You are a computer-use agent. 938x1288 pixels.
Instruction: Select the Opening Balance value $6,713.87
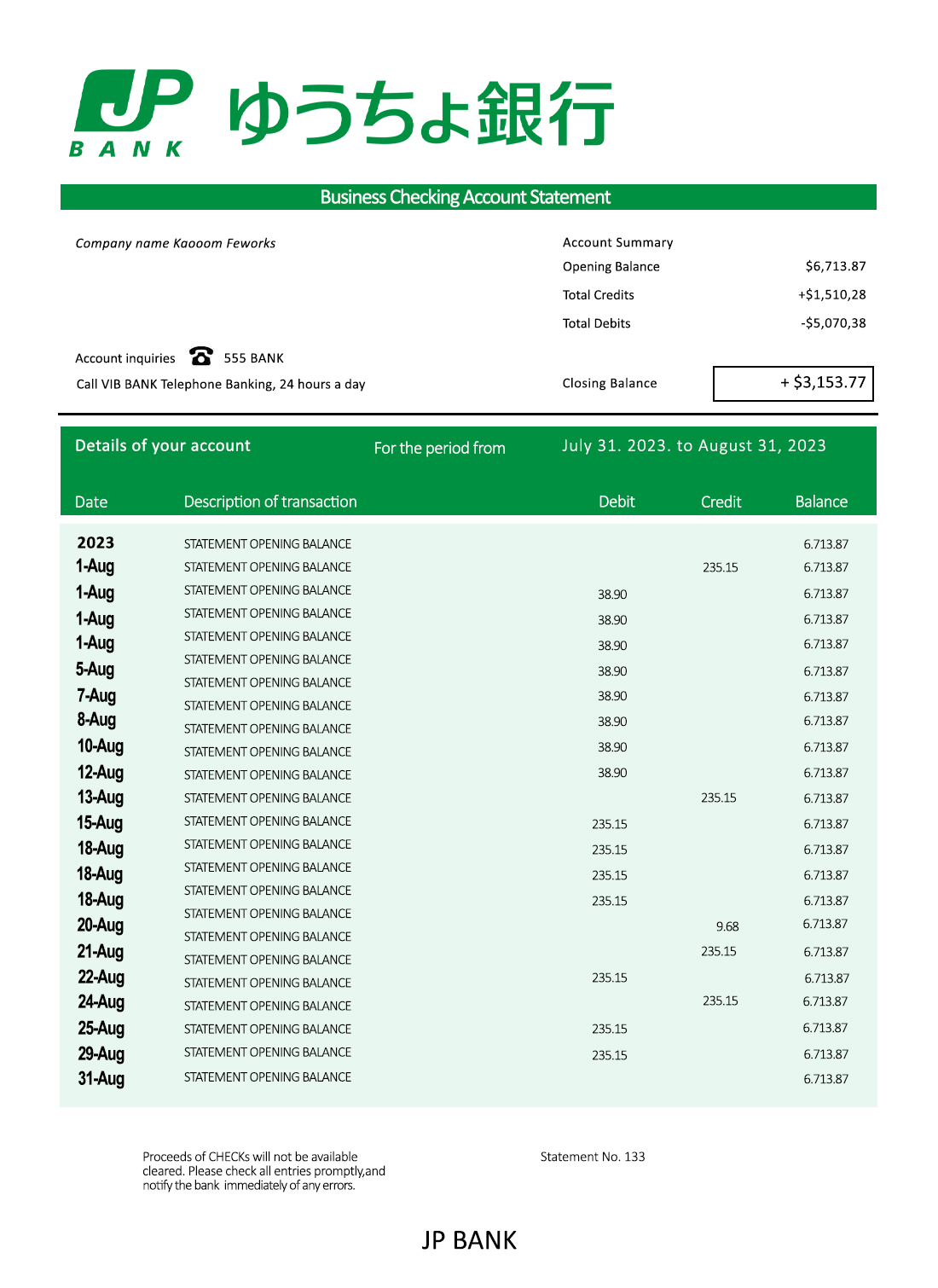click(834, 266)
